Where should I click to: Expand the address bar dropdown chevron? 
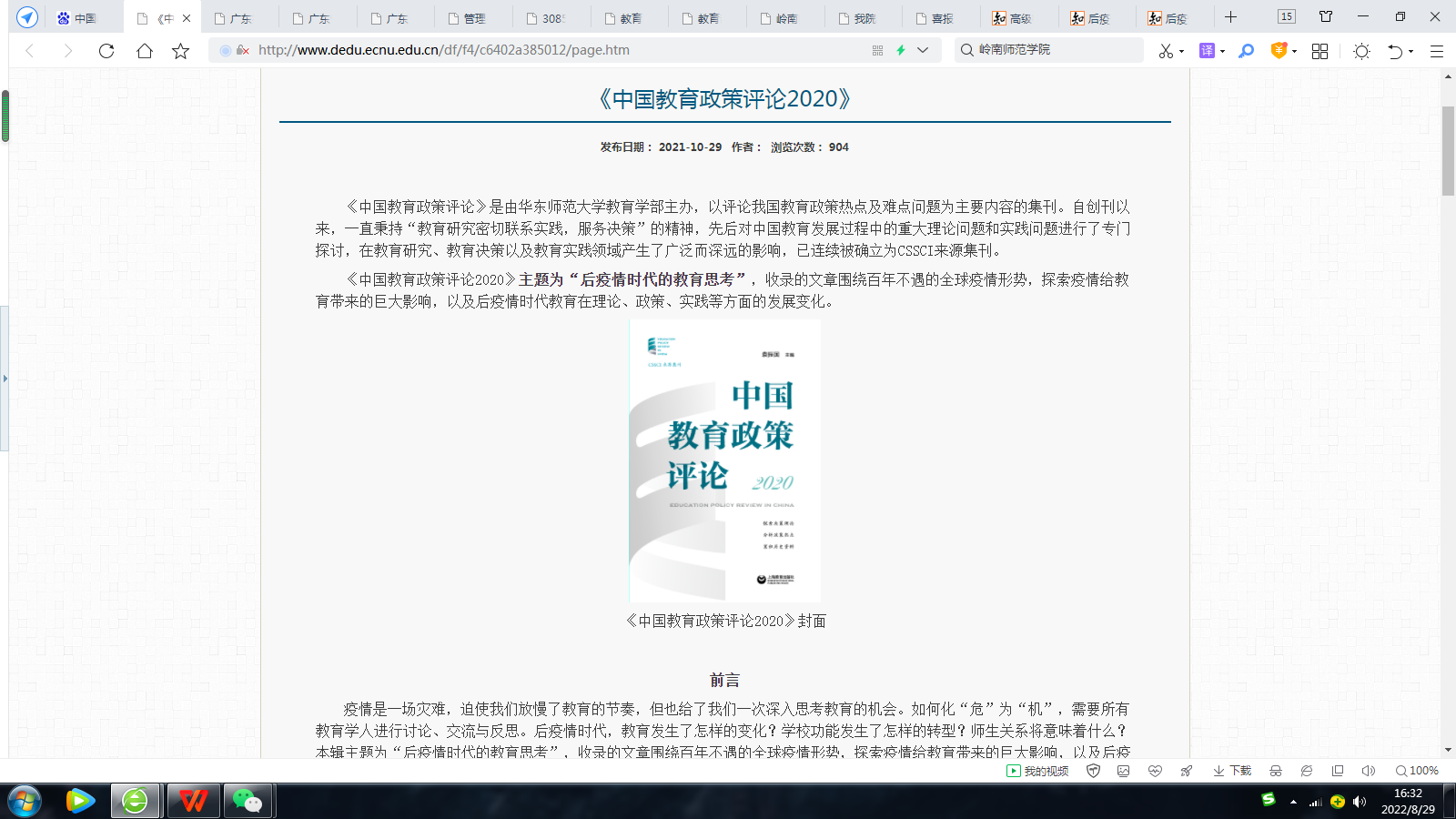click(x=923, y=50)
